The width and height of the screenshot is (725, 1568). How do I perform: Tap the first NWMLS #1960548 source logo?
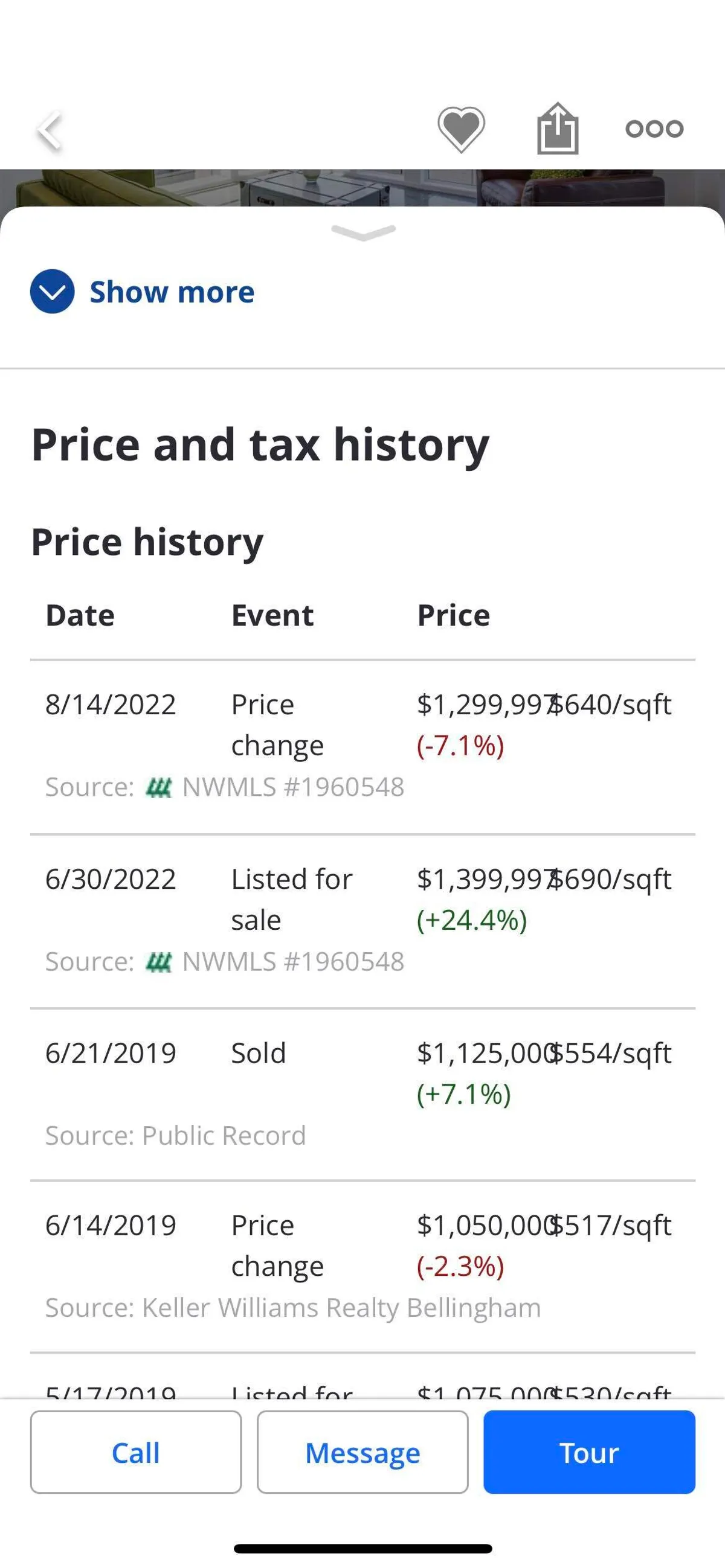pyautogui.click(x=159, y=788)
